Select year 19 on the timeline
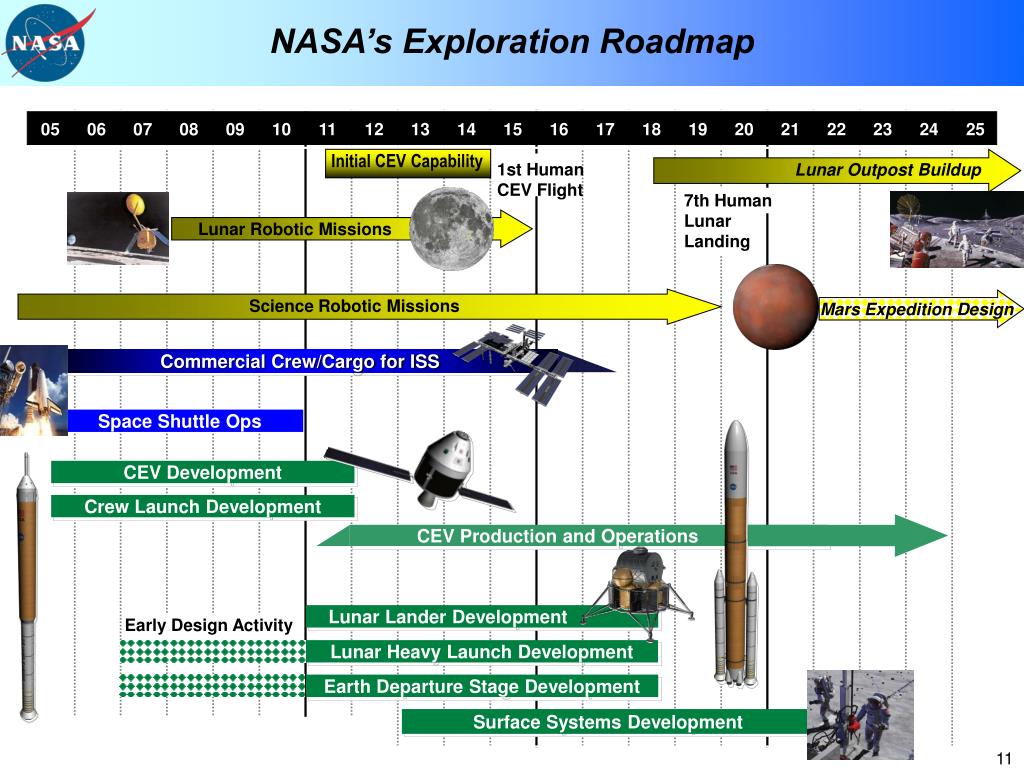The image size is (1024, 768). tap(698, 129)
